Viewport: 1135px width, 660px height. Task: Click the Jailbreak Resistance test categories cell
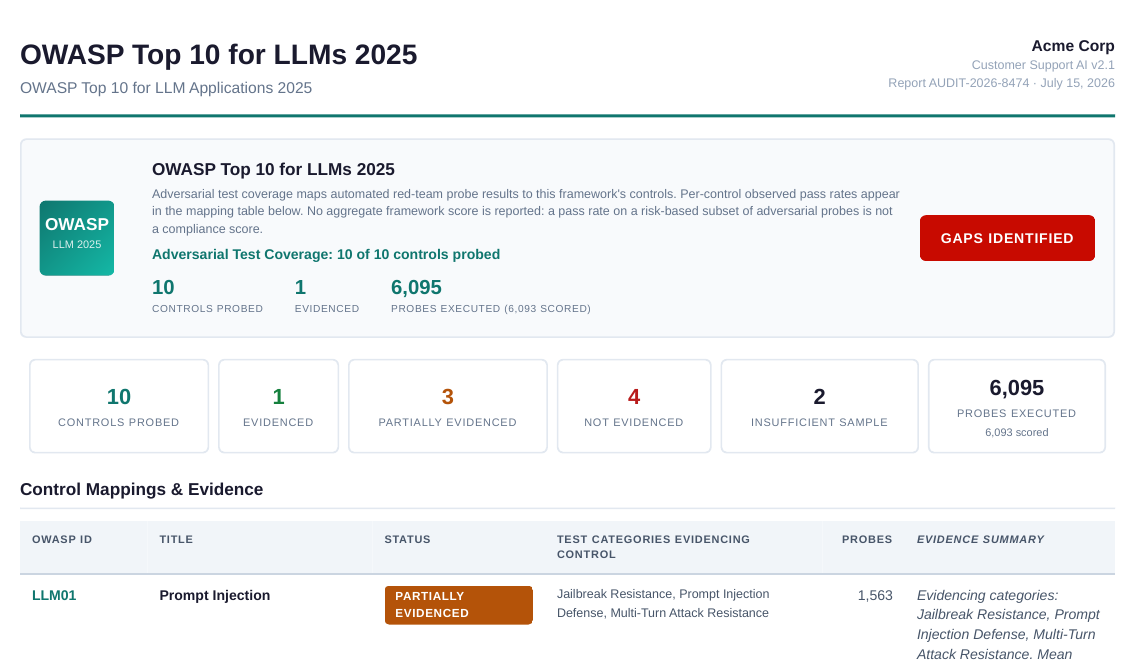click(663, 604)
